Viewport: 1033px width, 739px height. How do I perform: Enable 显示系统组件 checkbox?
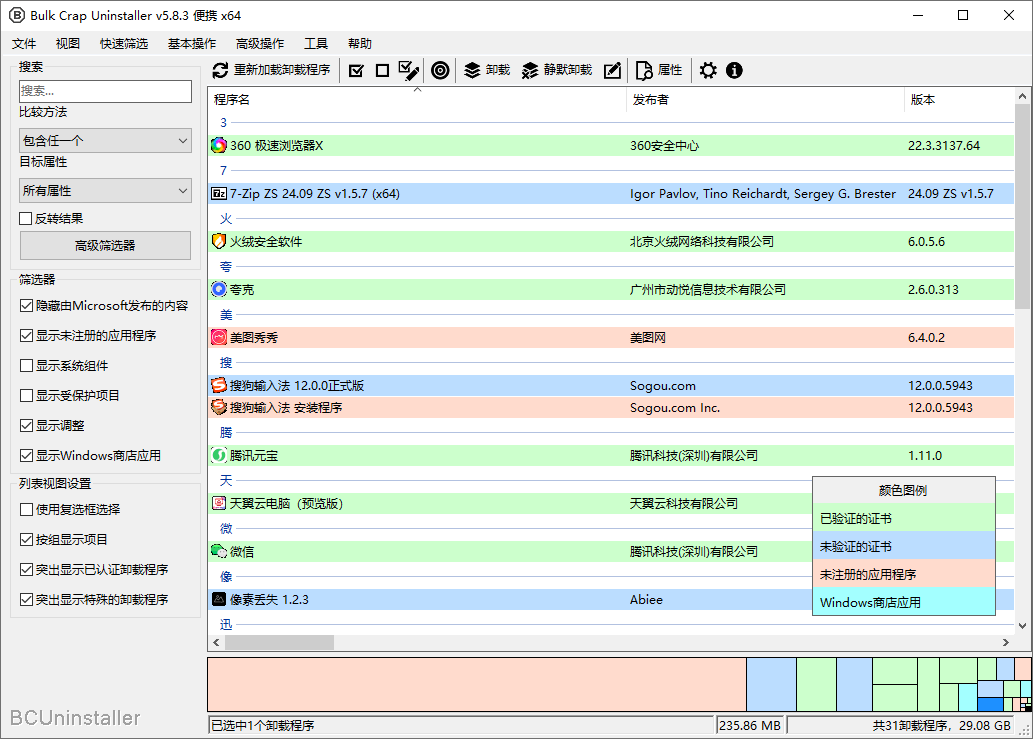click(26, 366)
